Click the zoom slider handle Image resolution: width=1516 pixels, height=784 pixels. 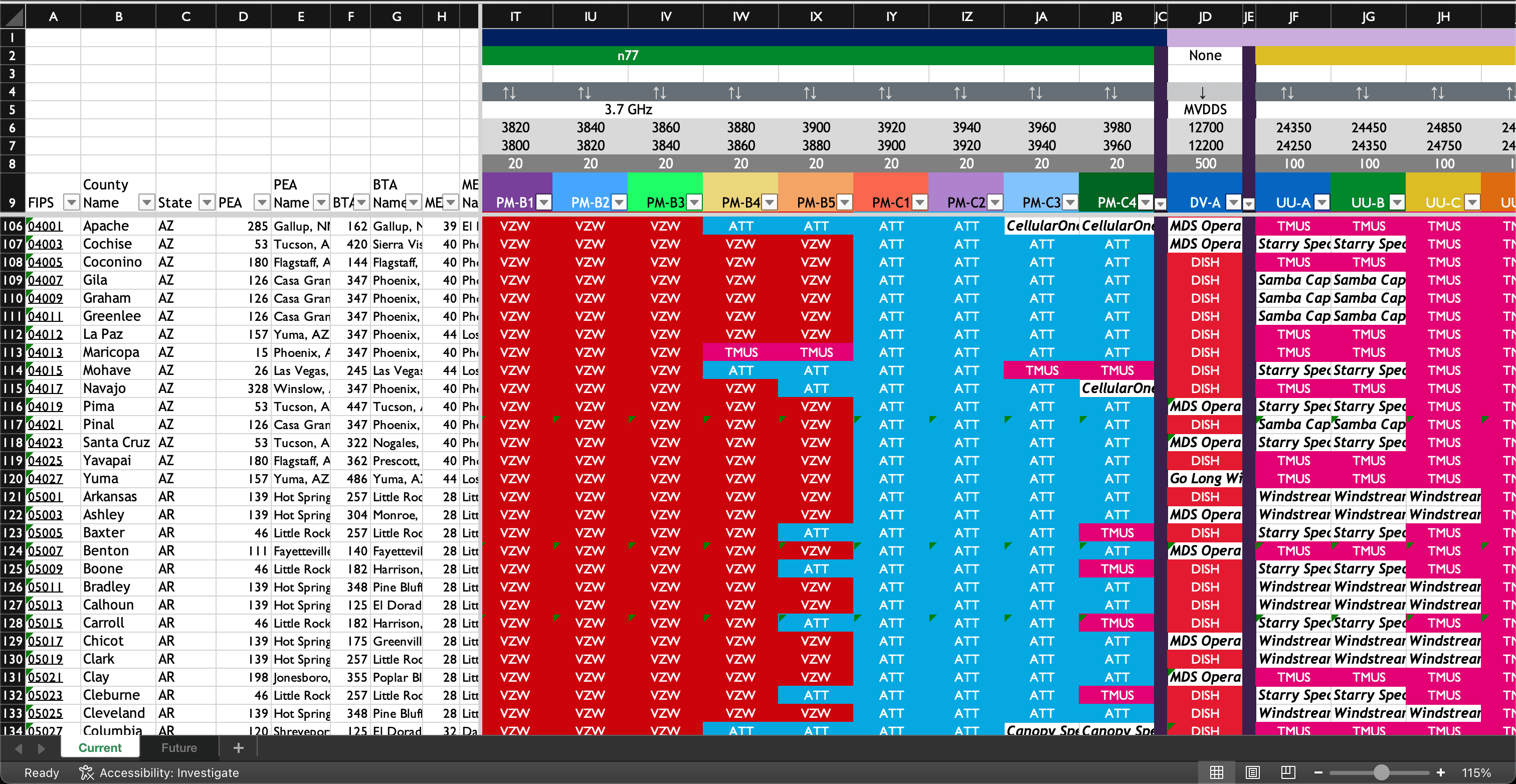pyautogui.click(x=1381, y=772)
